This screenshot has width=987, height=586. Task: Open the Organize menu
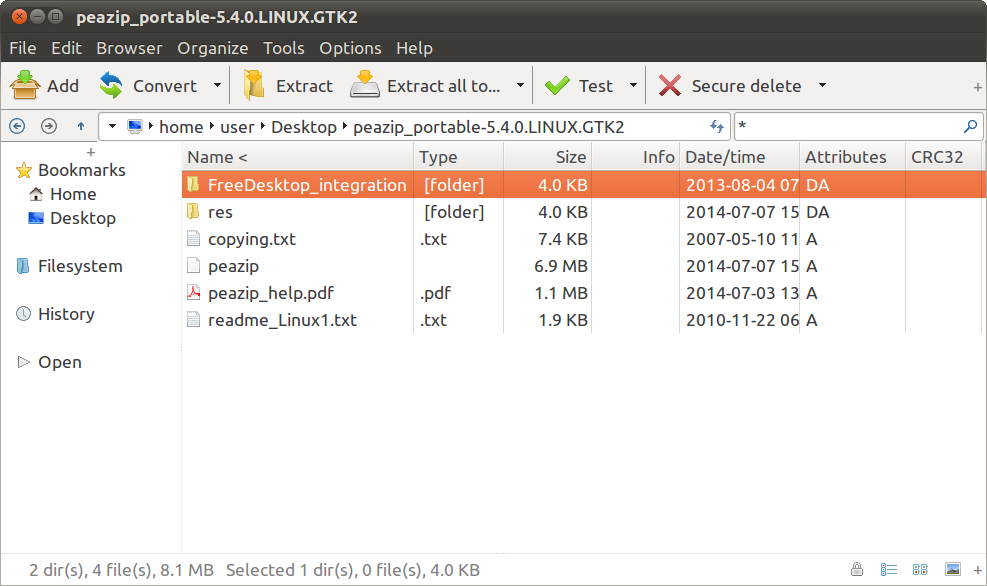213,48
